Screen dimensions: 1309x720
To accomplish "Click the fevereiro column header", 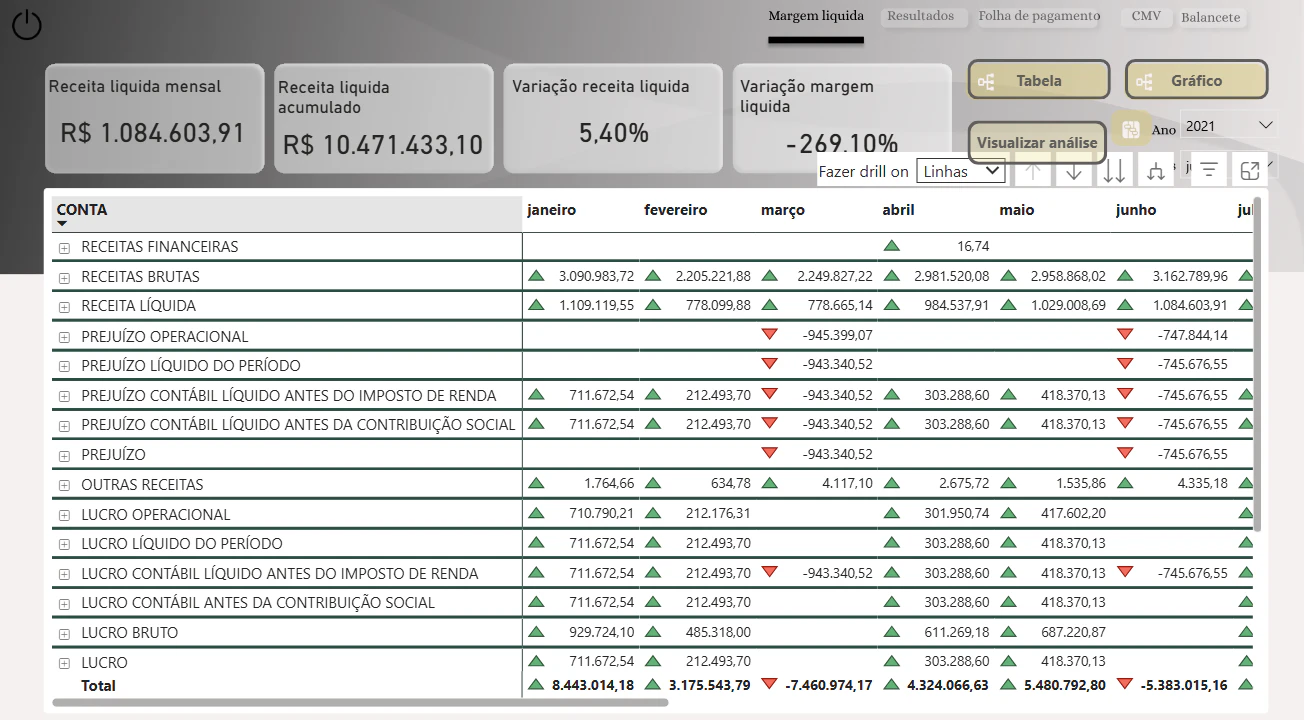I will pos(676,210).
